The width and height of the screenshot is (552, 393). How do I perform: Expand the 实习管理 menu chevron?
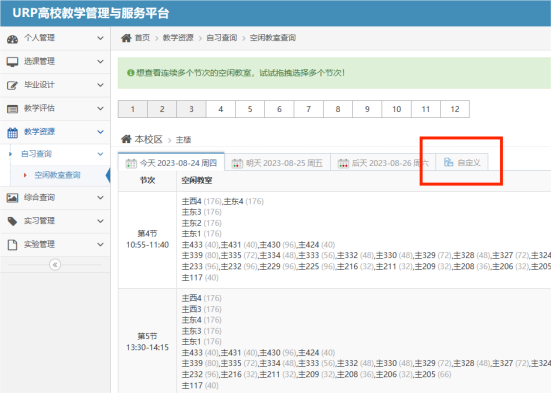point(100,221)
